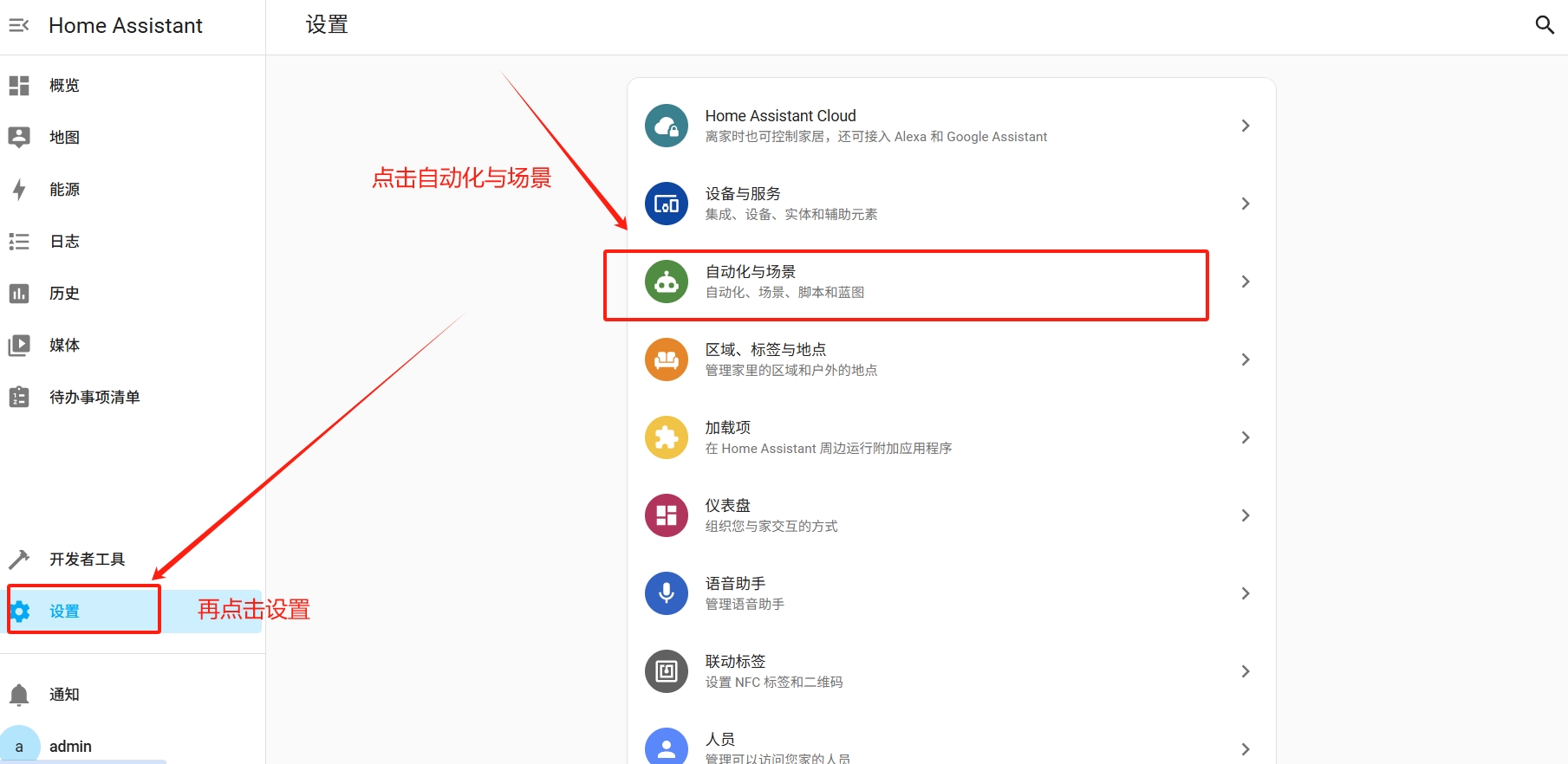Click description 组织您与家交互的方式

[771, 526]
